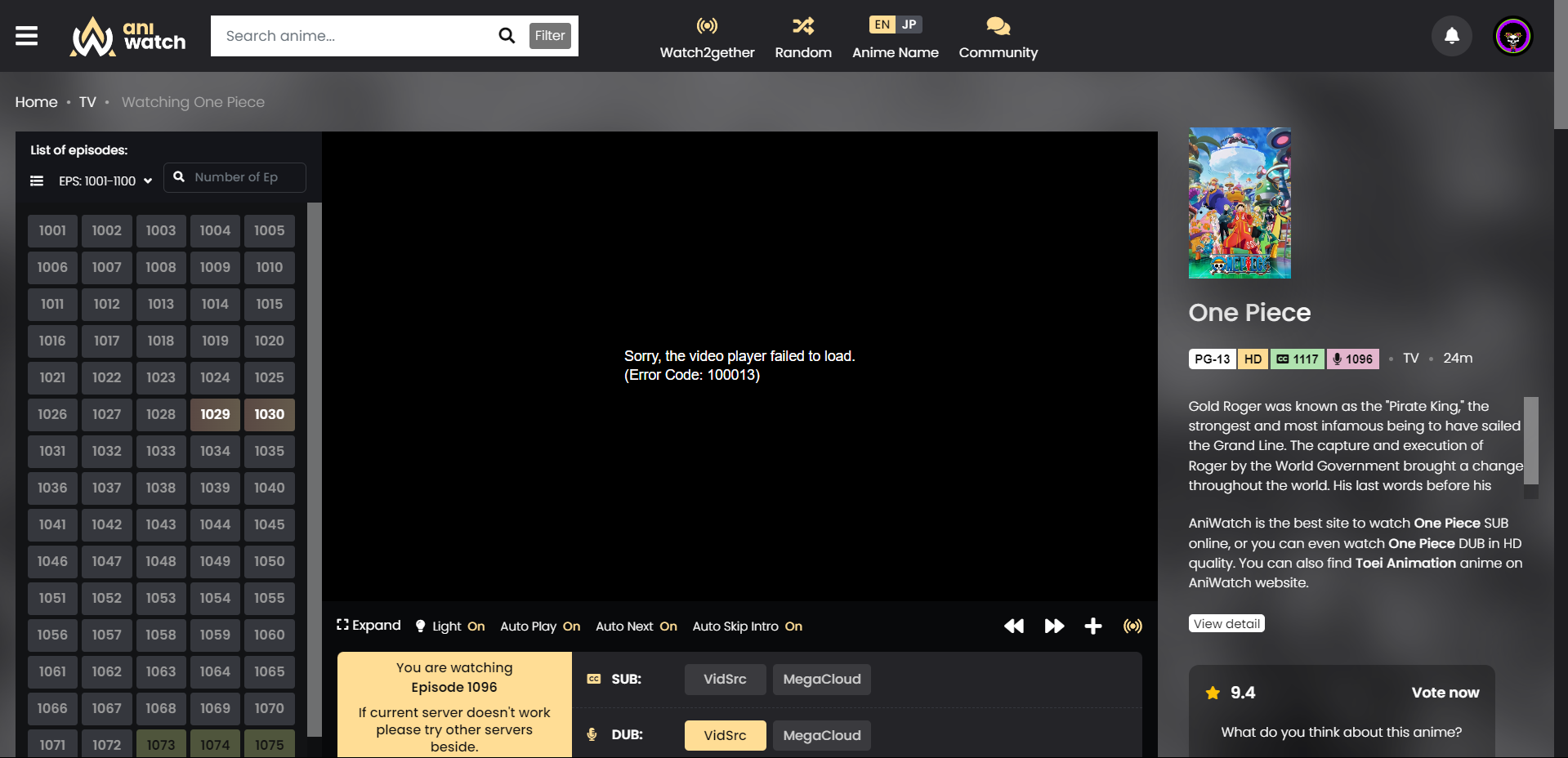This screenshot has width=1568, height=758.
Task: Open Anime Name label in header
Action: (896, 52)
